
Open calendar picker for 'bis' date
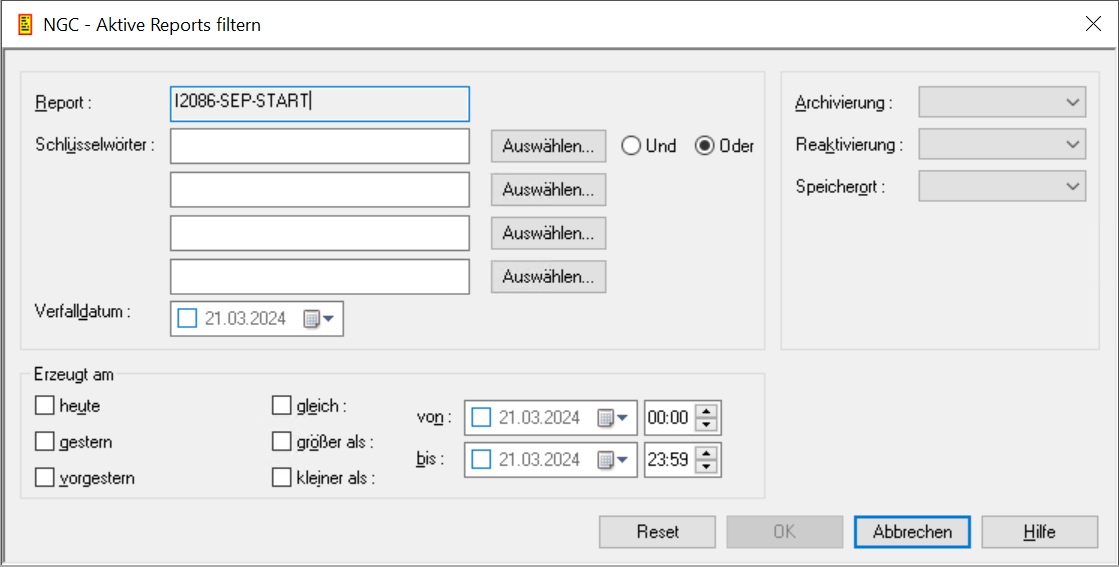coord(611,460)
